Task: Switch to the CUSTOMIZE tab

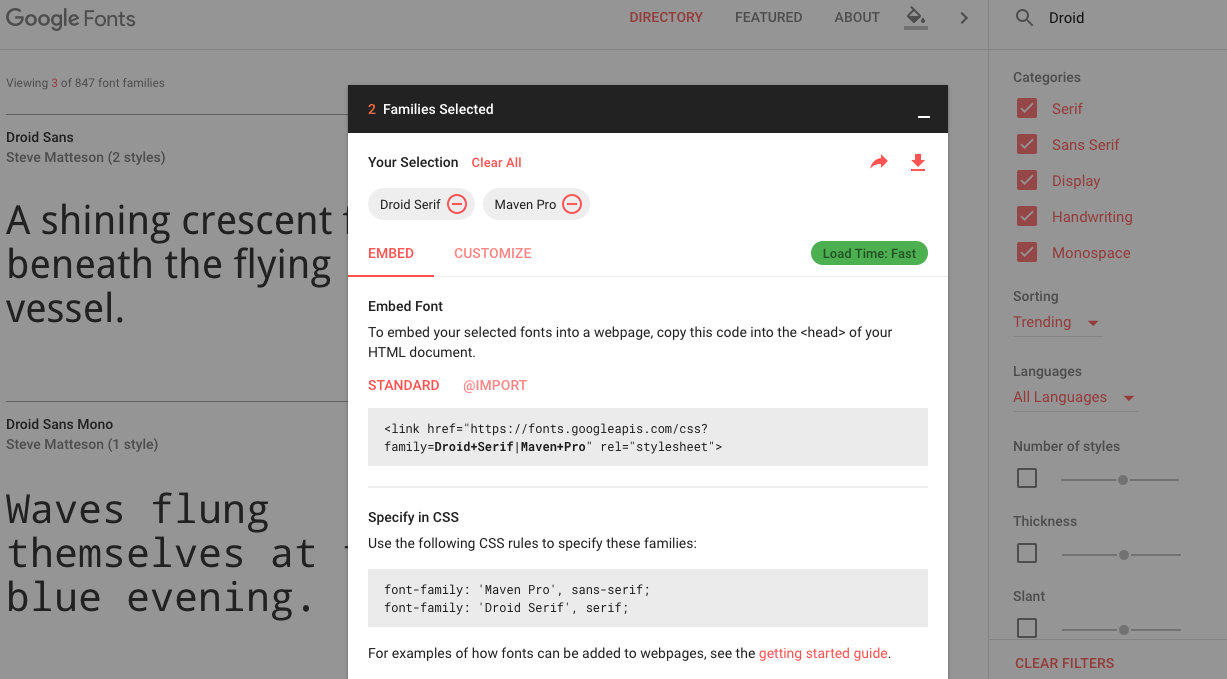Action: (492, 253)
